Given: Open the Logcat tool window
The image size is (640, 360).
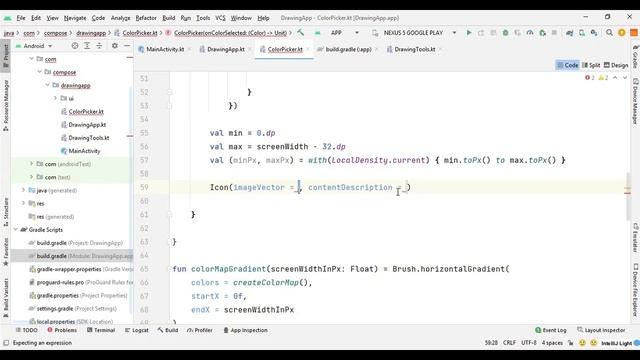Looking at the screenshot, I should point(137,330).
